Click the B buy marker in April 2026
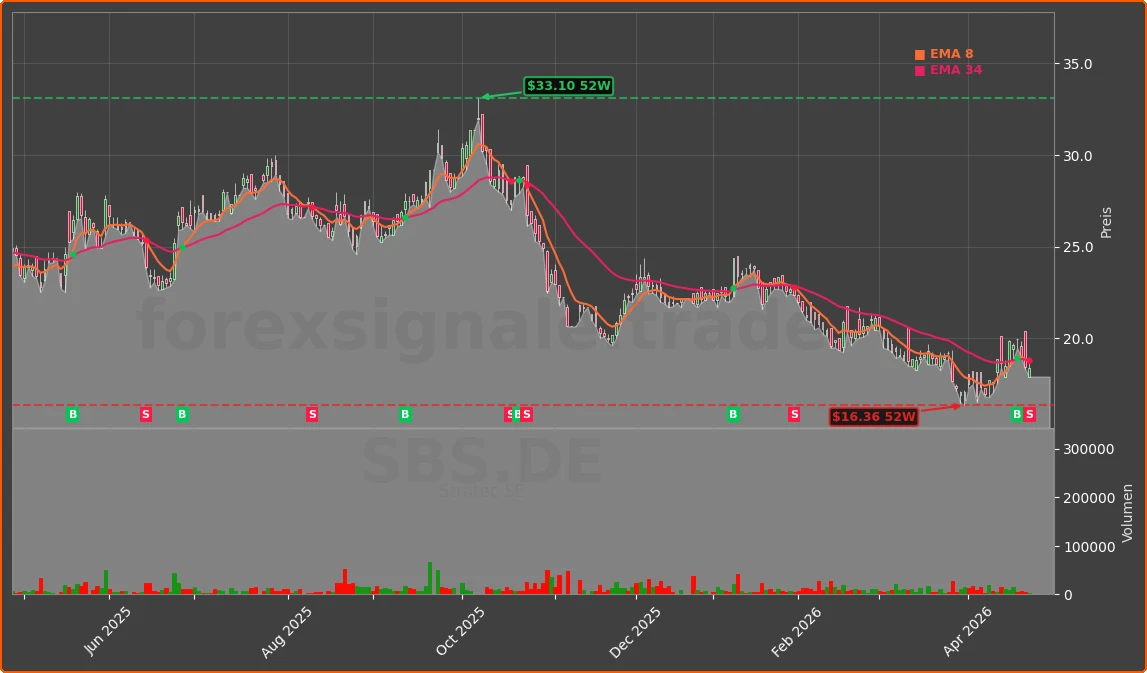 1016,415
